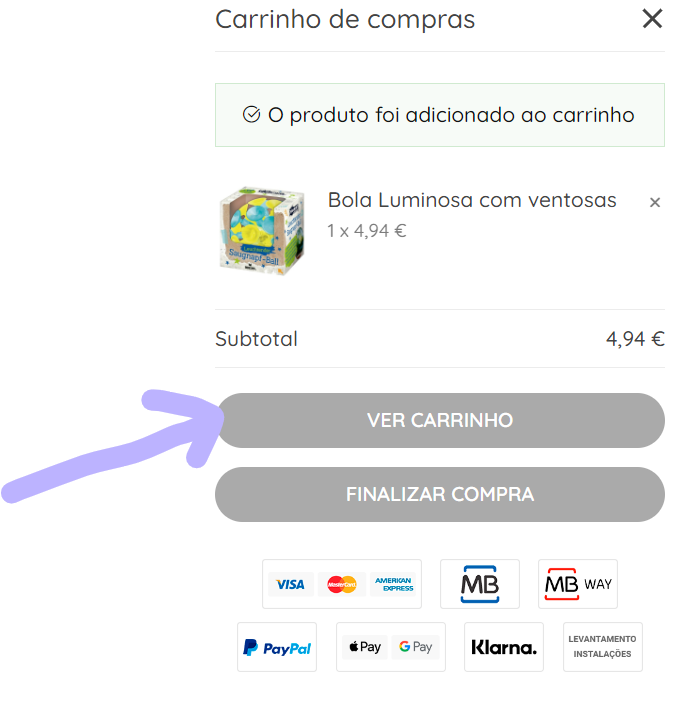Click the Subtotal amount 4,94 €
The image size is (688, 716).
click(x=635, y=339)
